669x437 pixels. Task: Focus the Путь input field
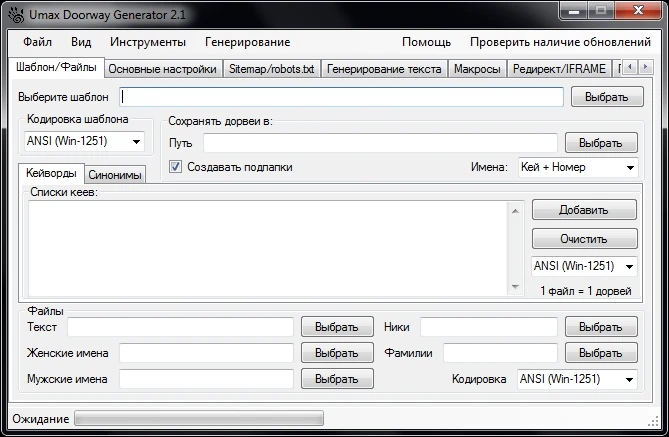pyautogui.click(x=381, y=143)
